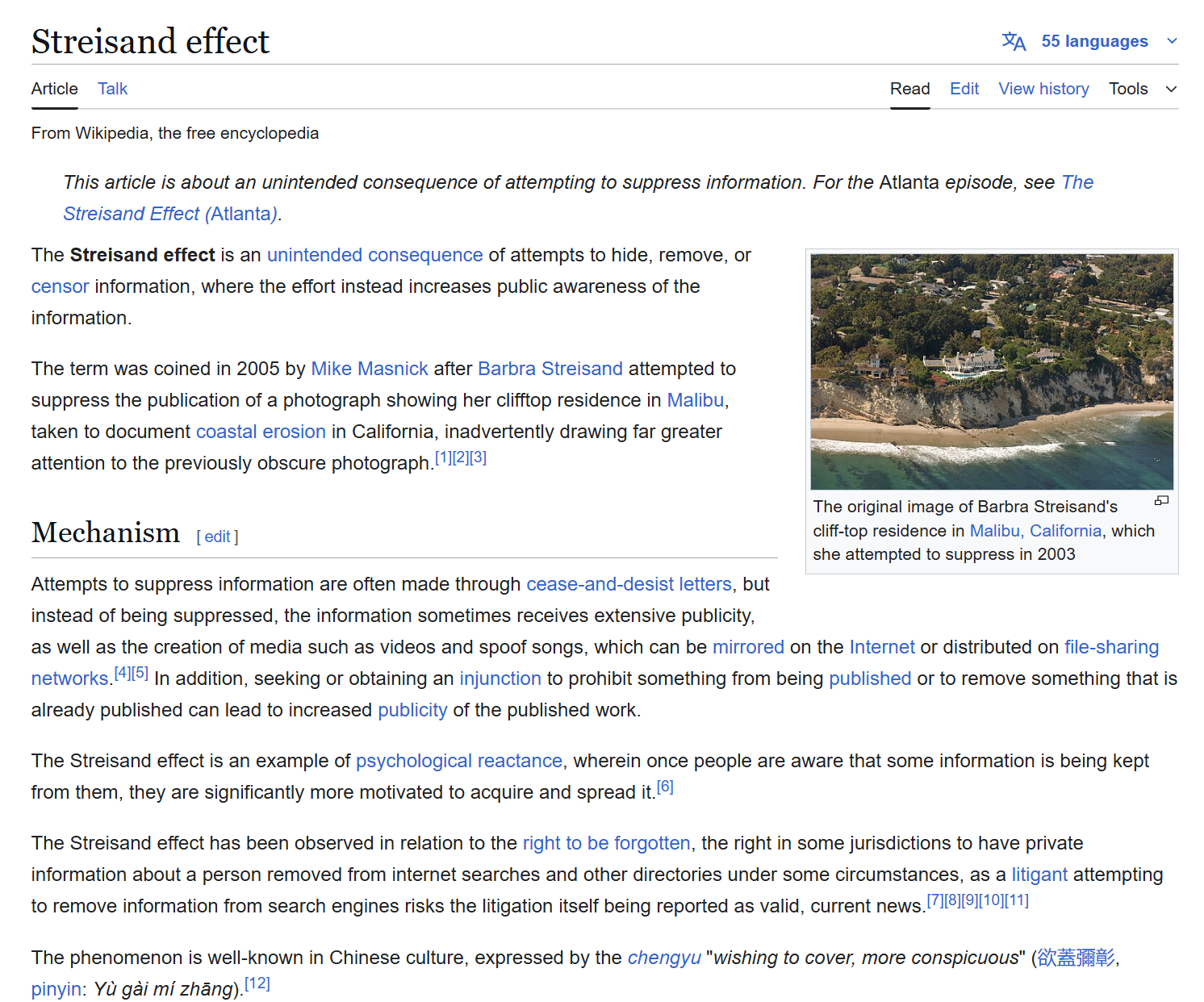Open the Internet link

[x=882, y=647]
